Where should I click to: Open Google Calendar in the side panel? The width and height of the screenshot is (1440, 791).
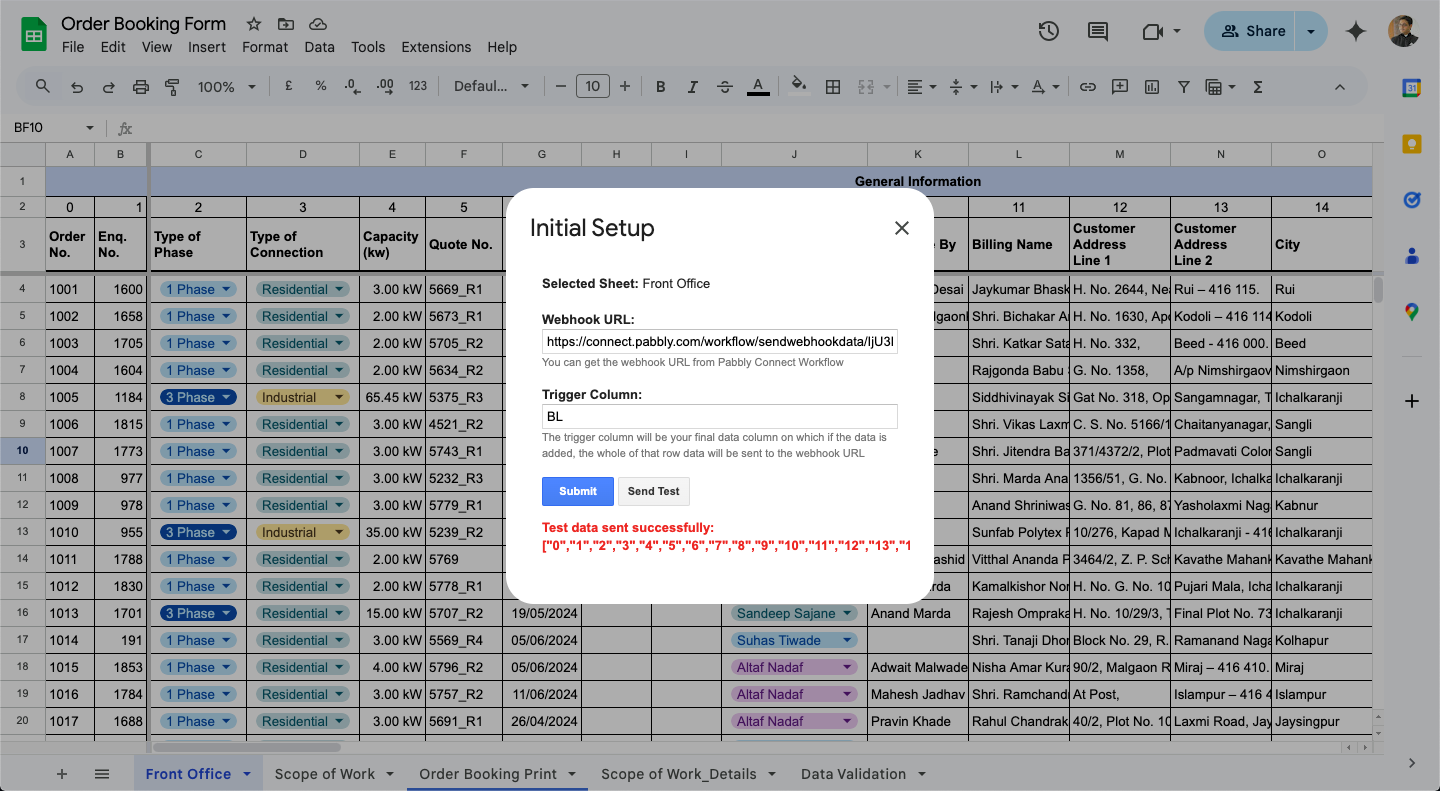click(x=1412, y=88)
